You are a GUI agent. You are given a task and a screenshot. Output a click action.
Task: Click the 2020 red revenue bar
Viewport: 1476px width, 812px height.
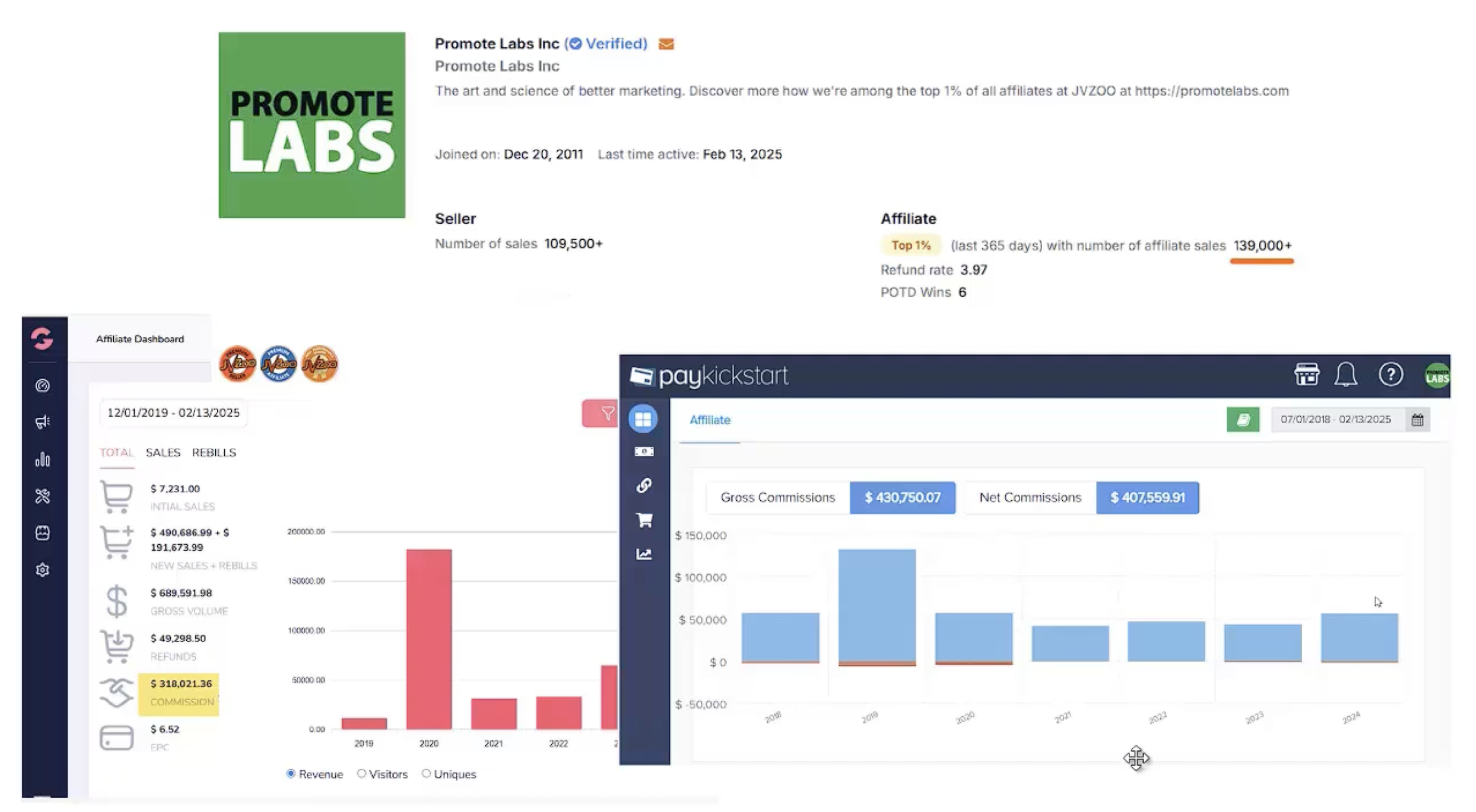click(x=429, y=639)
